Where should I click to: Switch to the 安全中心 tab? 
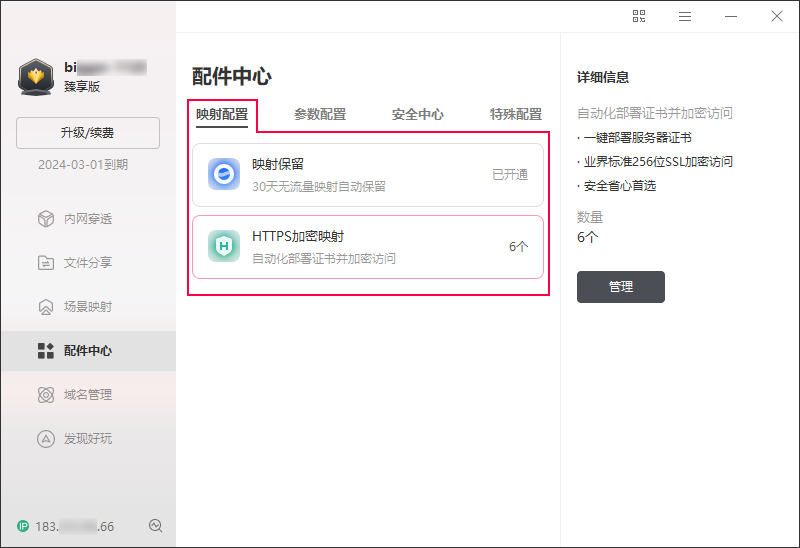pos(418,115)
